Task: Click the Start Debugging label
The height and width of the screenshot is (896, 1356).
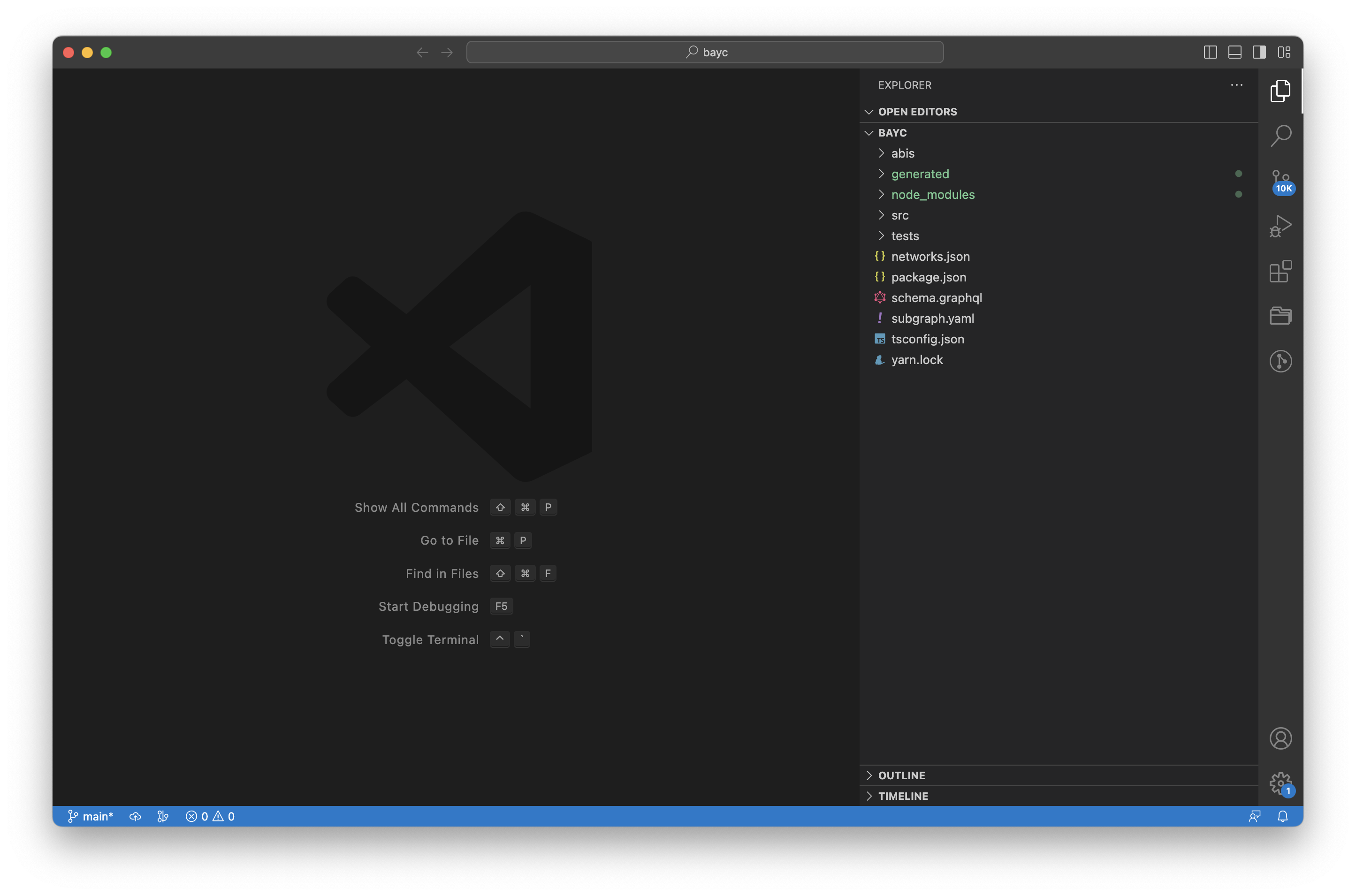Action: point(428,607)
